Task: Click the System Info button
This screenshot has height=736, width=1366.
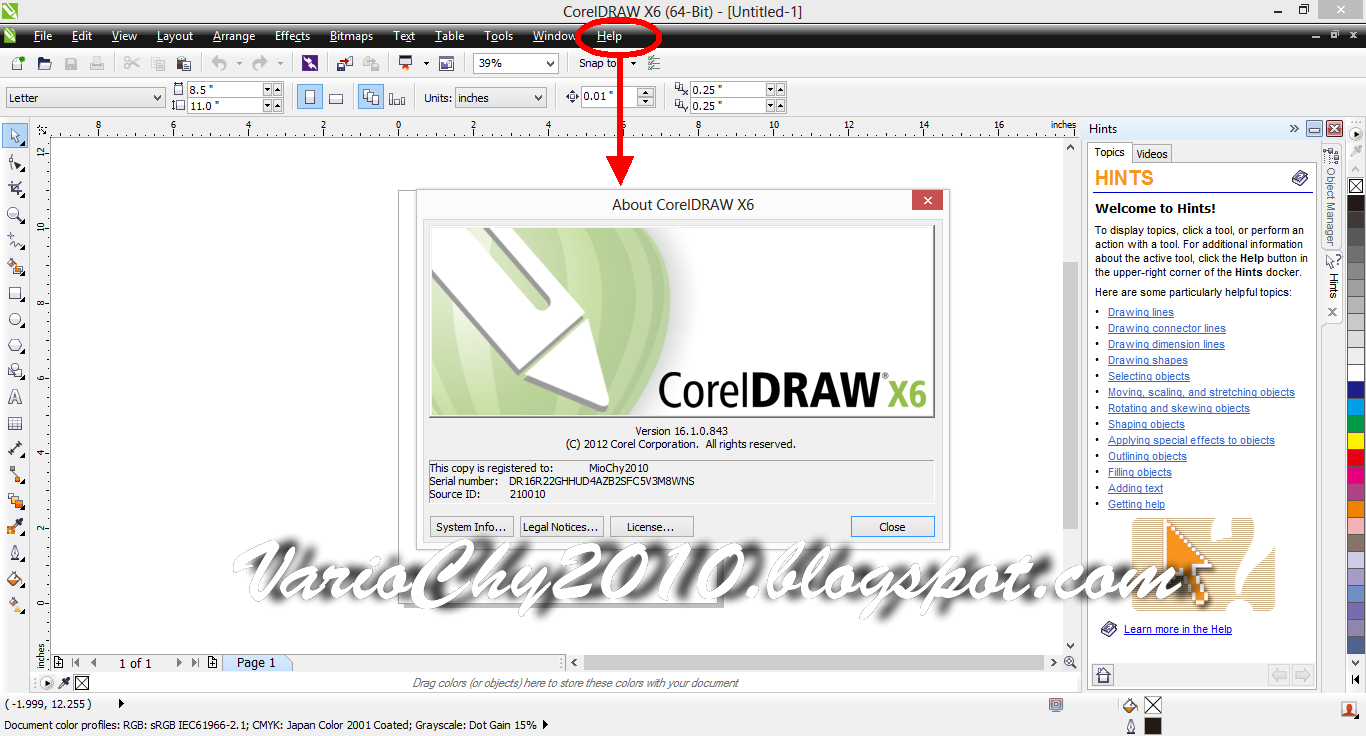Action: pos(472,527)
